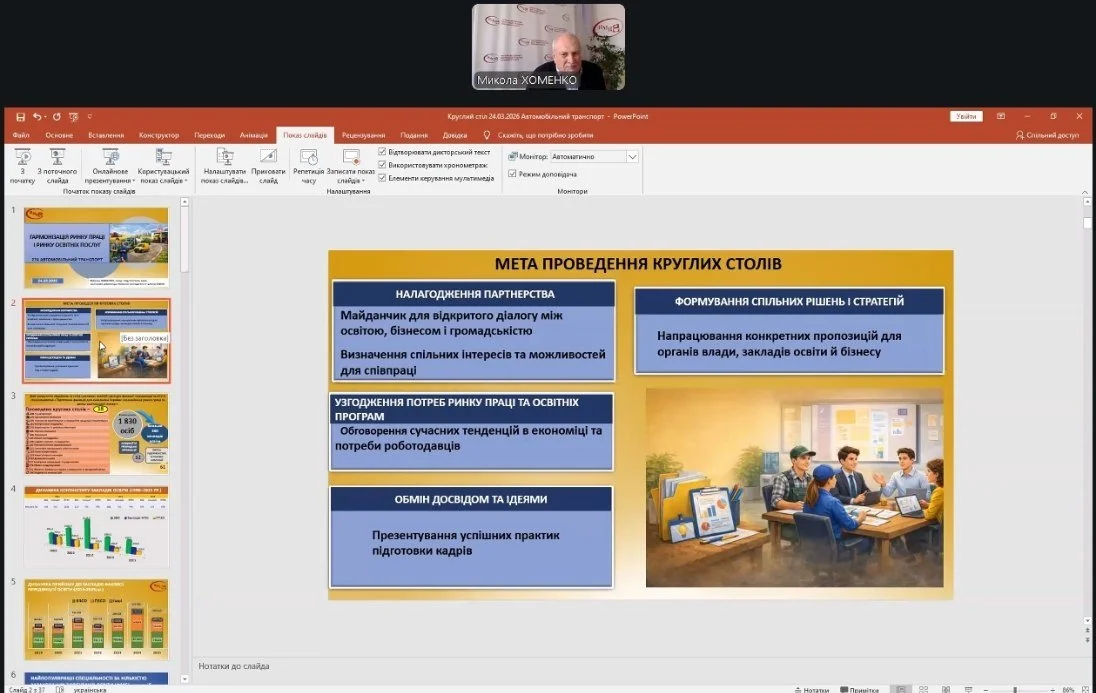1096x693 pixels.
Task: Click the Save icon in quick access toolbar
Action: tap(20, 117)
